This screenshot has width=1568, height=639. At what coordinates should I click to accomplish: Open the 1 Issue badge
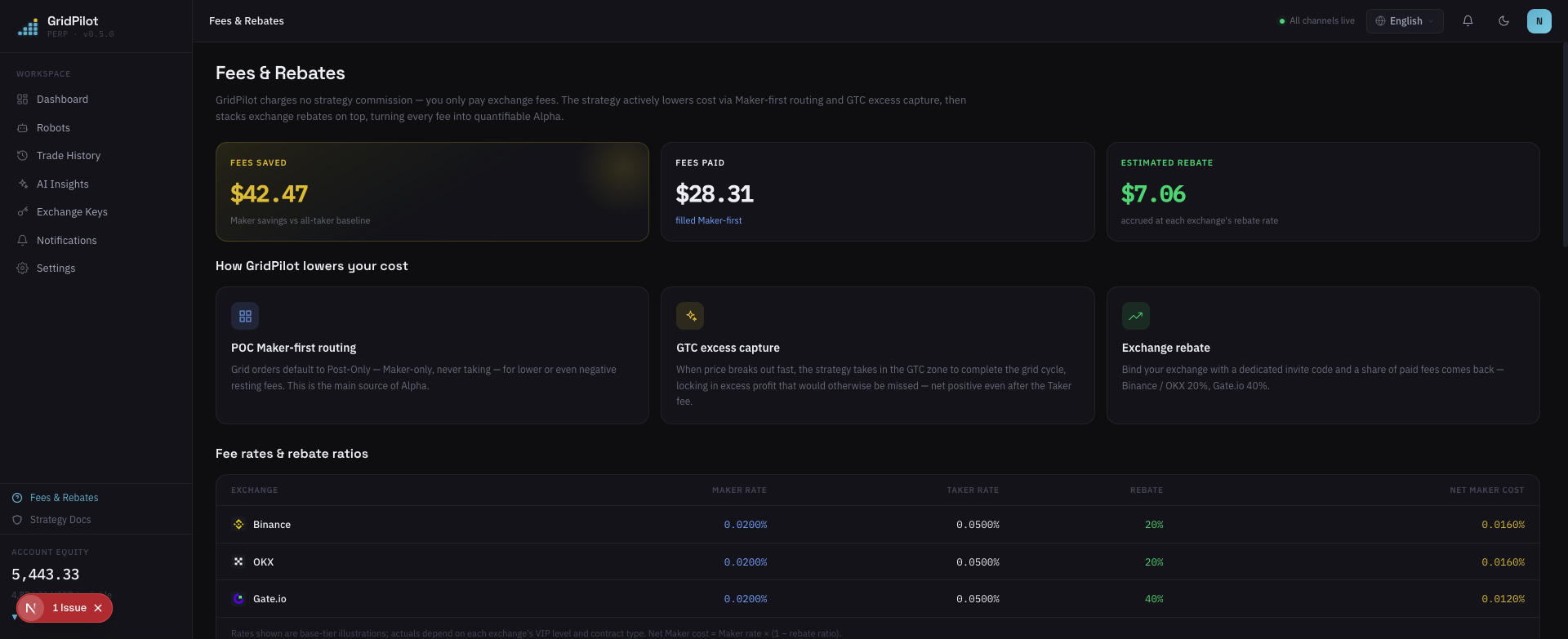pos(69,608)
